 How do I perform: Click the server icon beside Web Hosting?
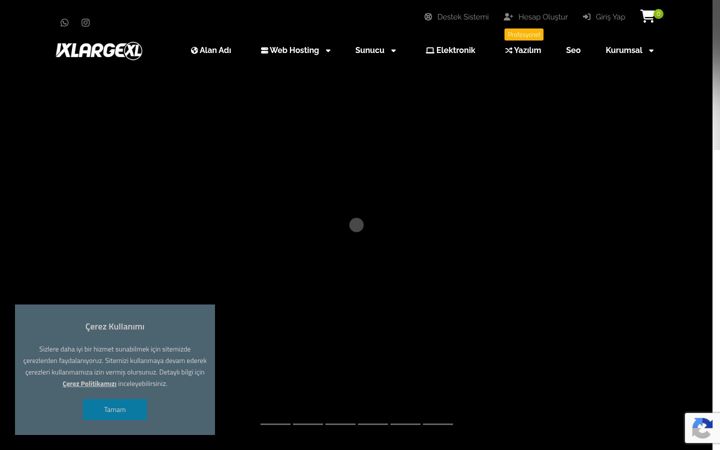(264, 51)
